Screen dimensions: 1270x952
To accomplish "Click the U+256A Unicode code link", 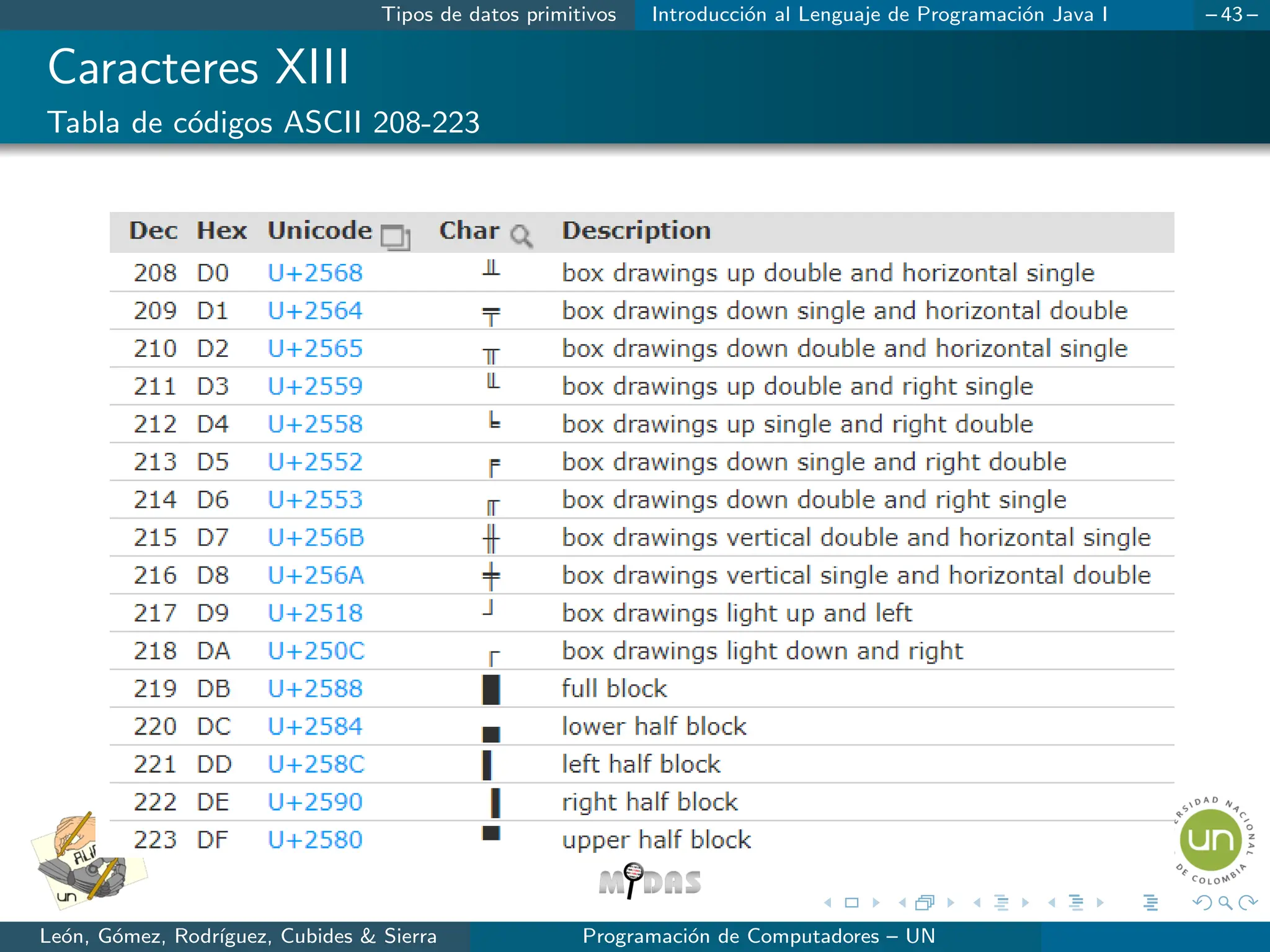I will [316, 575].
